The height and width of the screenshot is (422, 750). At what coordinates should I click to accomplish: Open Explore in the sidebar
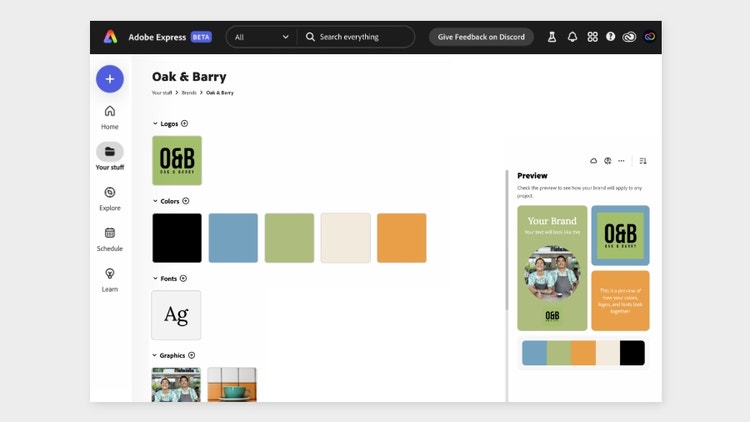(x=110, y=199)
